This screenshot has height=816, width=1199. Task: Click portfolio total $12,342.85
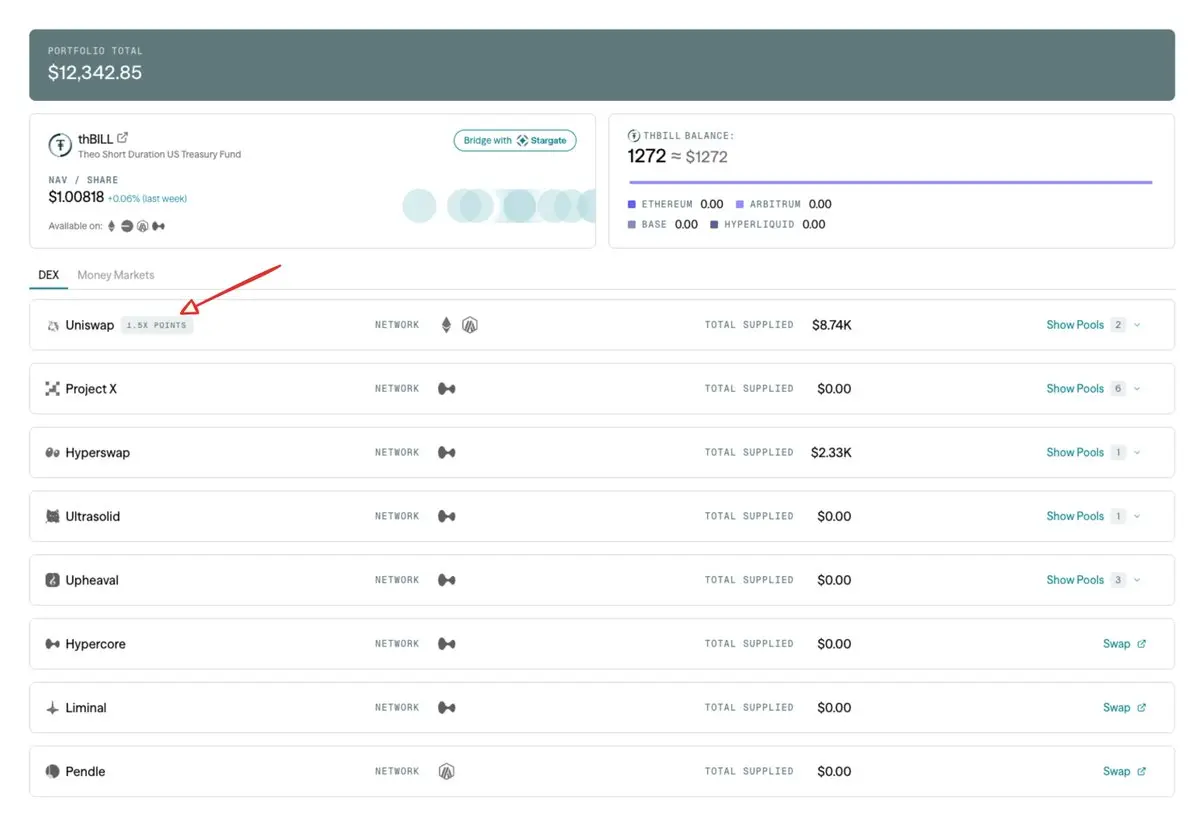tap(95, 73)
